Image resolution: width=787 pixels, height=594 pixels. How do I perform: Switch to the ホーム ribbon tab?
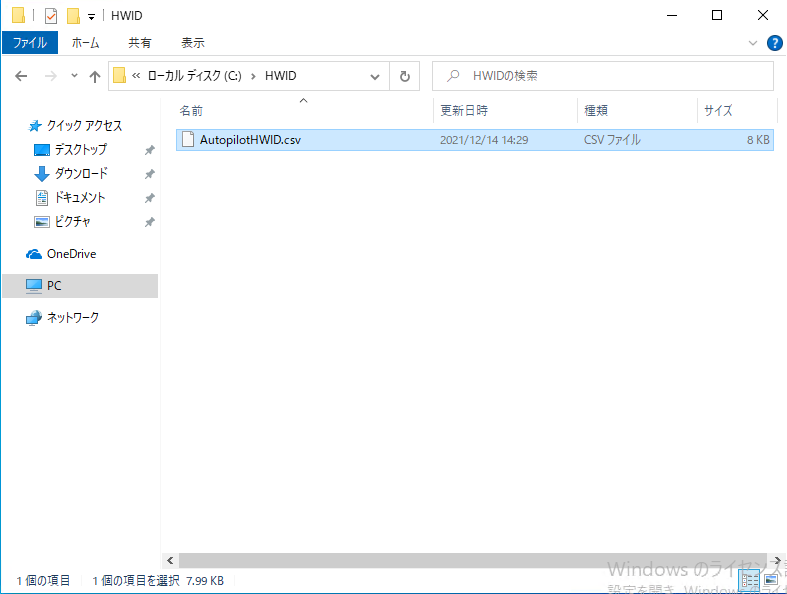coord(85,43)
